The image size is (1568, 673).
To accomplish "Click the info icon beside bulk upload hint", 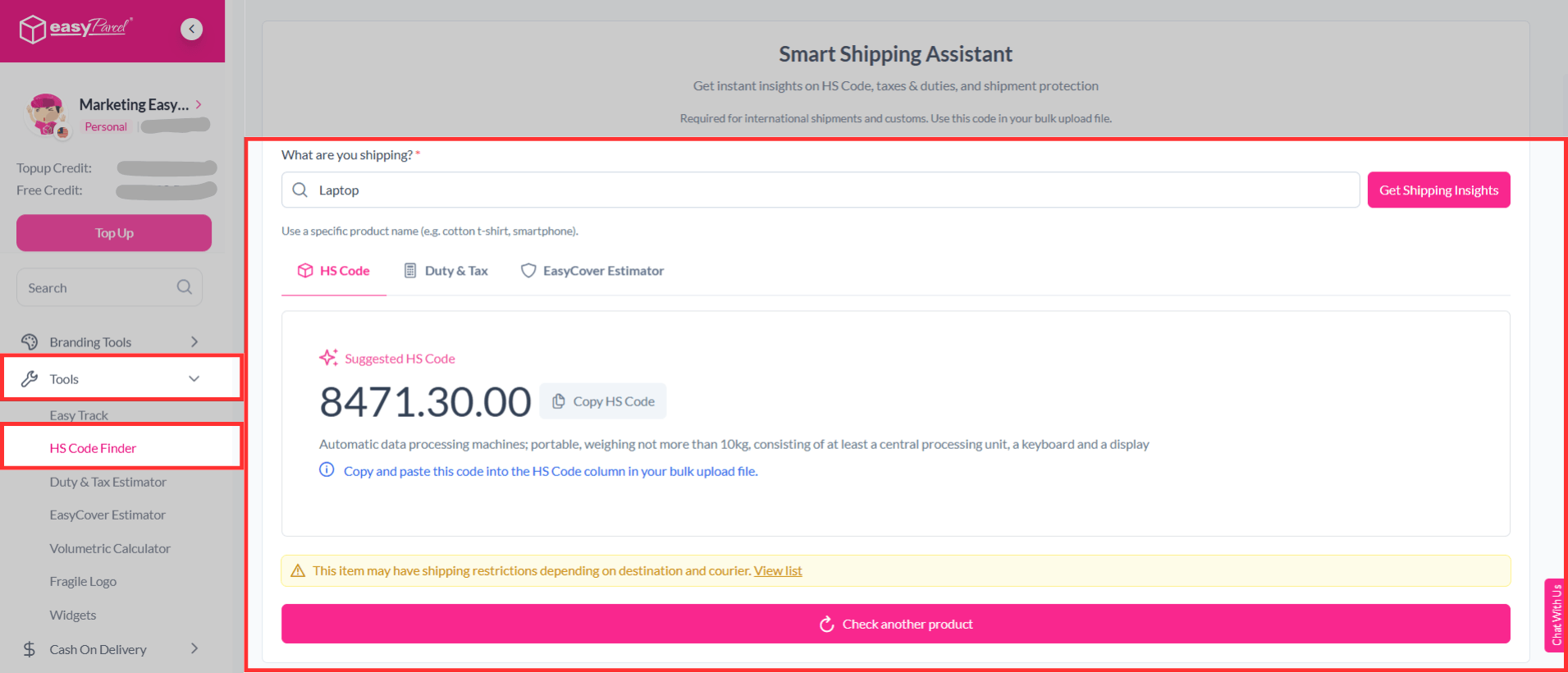I will [x=327, y=470].
